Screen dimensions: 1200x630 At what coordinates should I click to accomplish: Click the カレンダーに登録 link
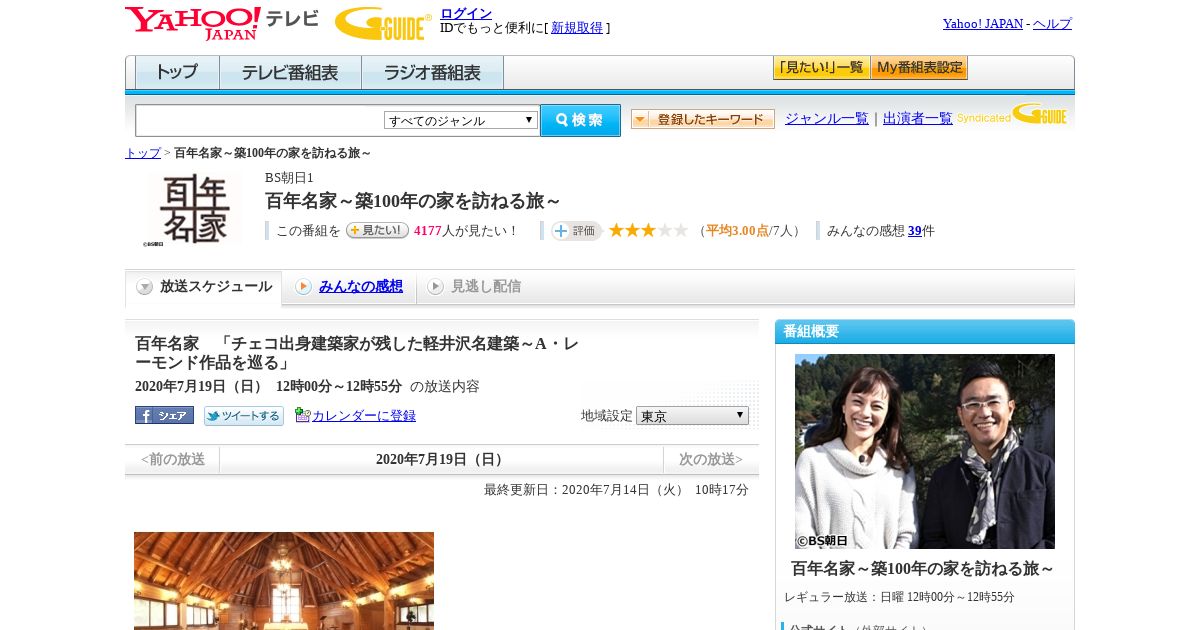364,415
